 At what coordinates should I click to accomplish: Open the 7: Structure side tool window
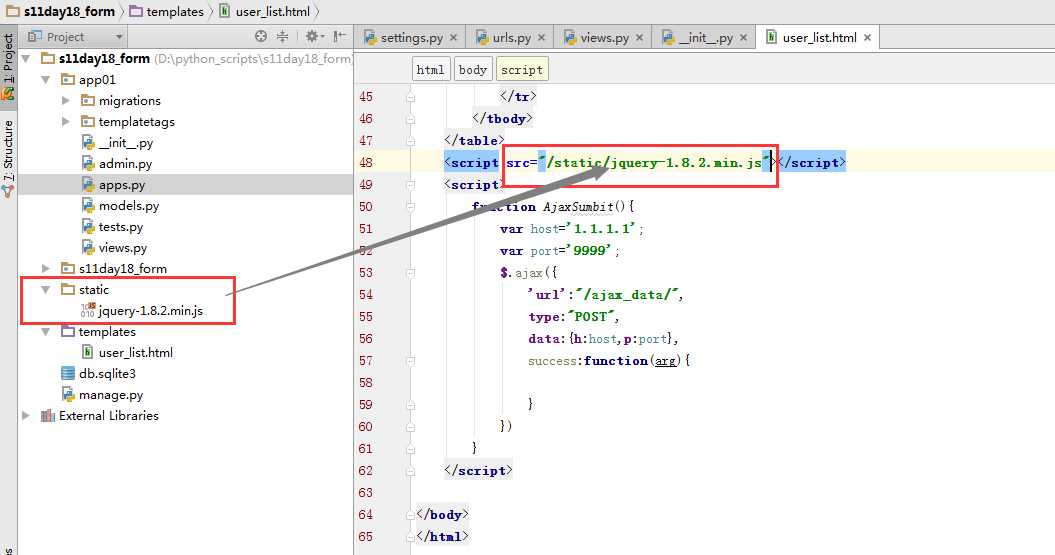(8, 158)
